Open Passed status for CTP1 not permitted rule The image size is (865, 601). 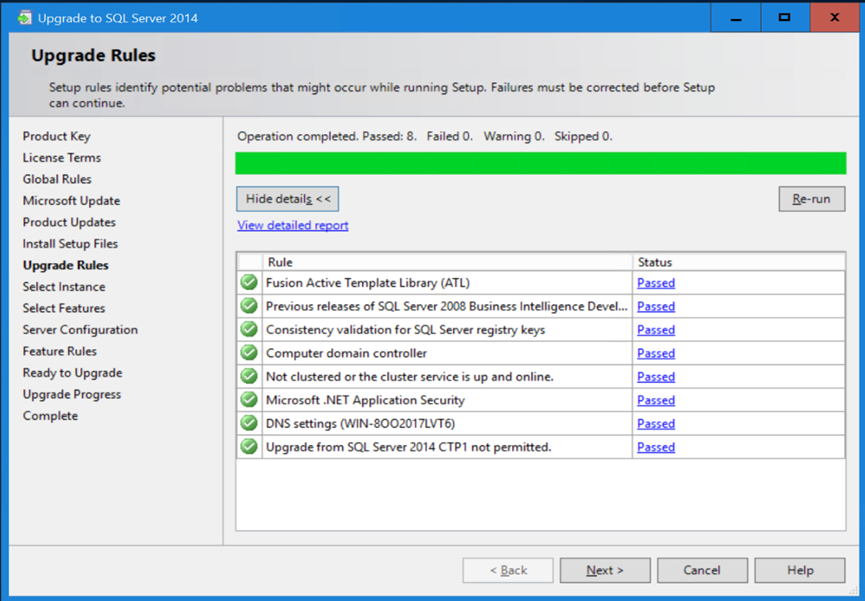click(x=656, y=447)
